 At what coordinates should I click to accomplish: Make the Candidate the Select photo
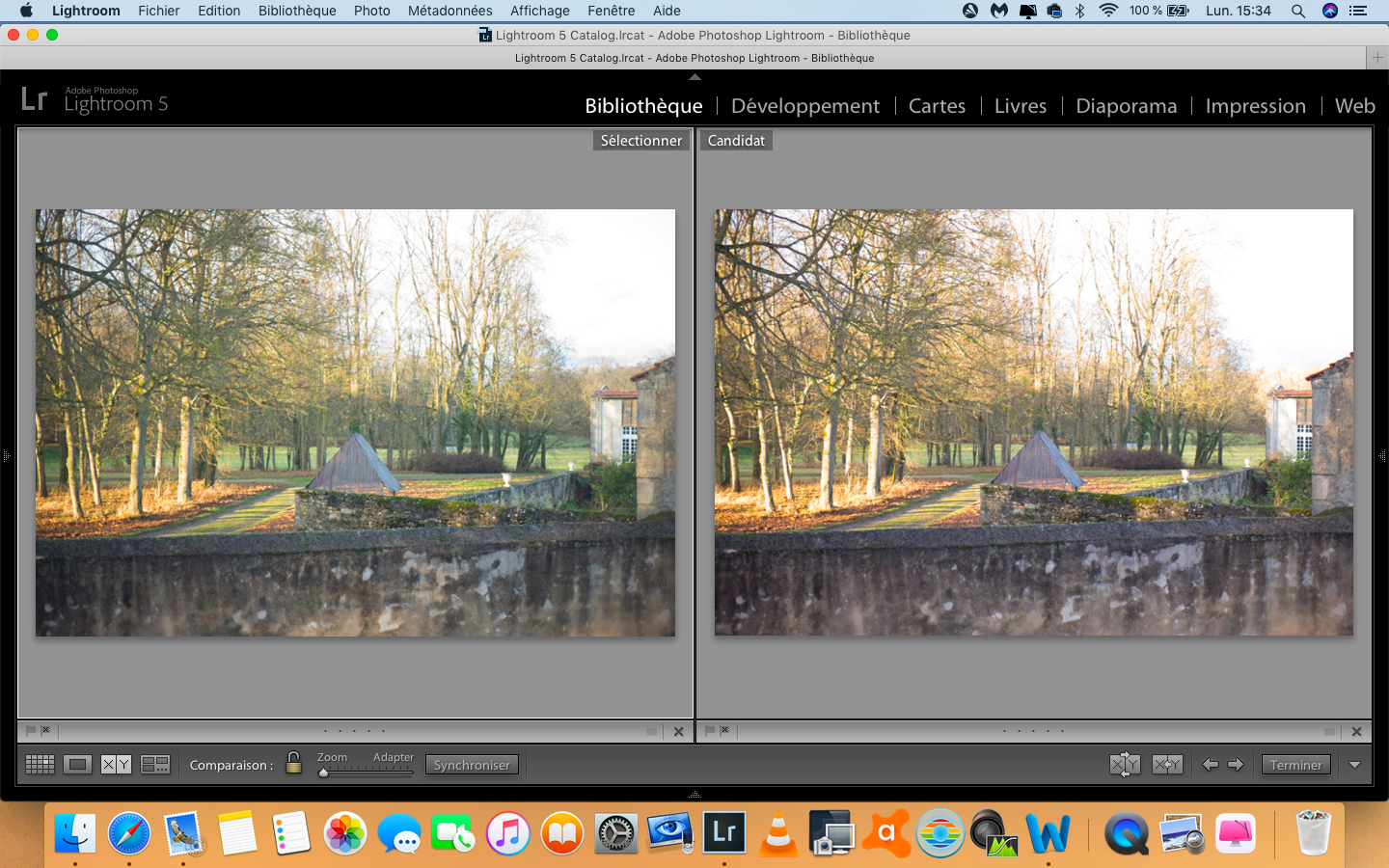(x=1167, y=765)
